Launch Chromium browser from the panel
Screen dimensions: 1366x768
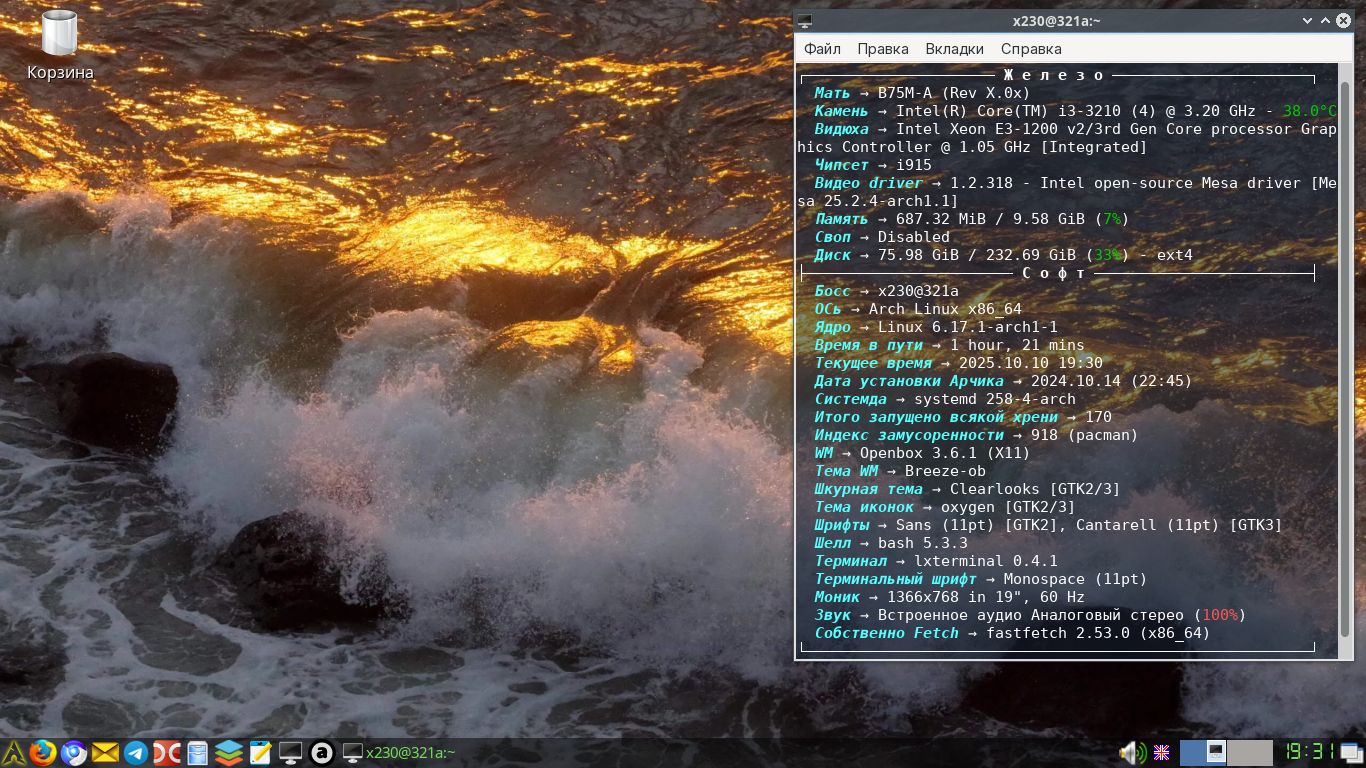73,753
